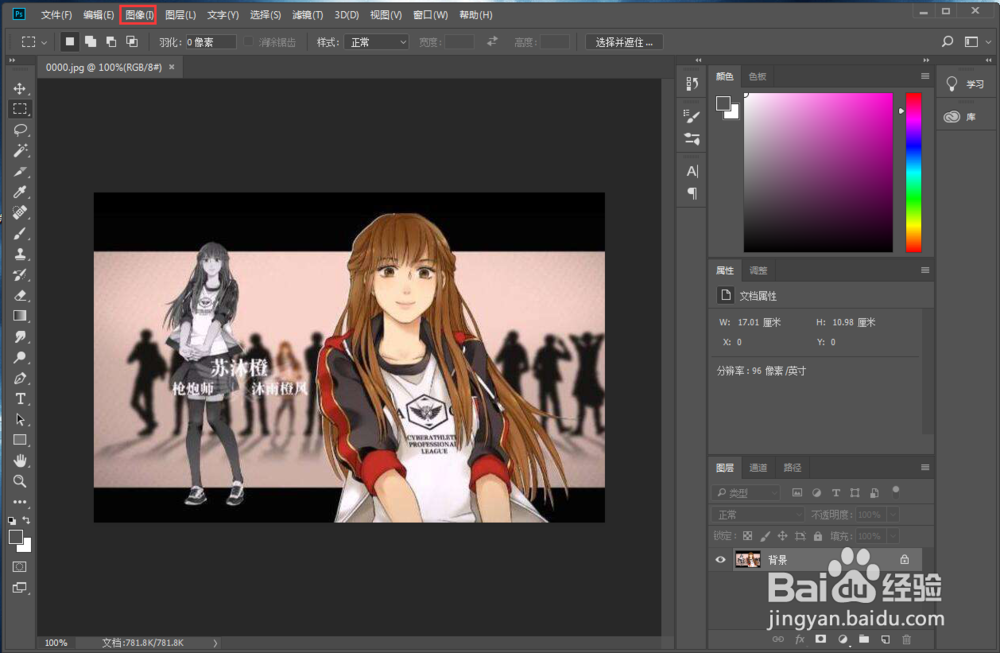1000x653 pixels.
Task: Select the Spot Healing Brush tool
Action: tap(20, 212)
